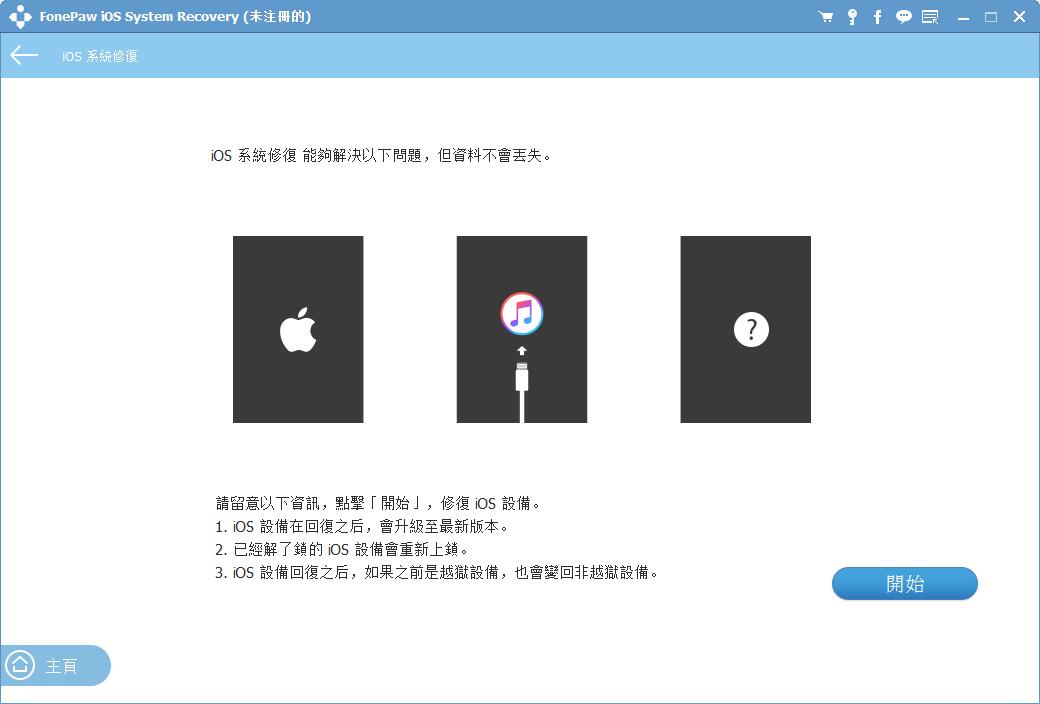
Task: Select the connect-to-iTunes device image
Action: pos(521,329)
